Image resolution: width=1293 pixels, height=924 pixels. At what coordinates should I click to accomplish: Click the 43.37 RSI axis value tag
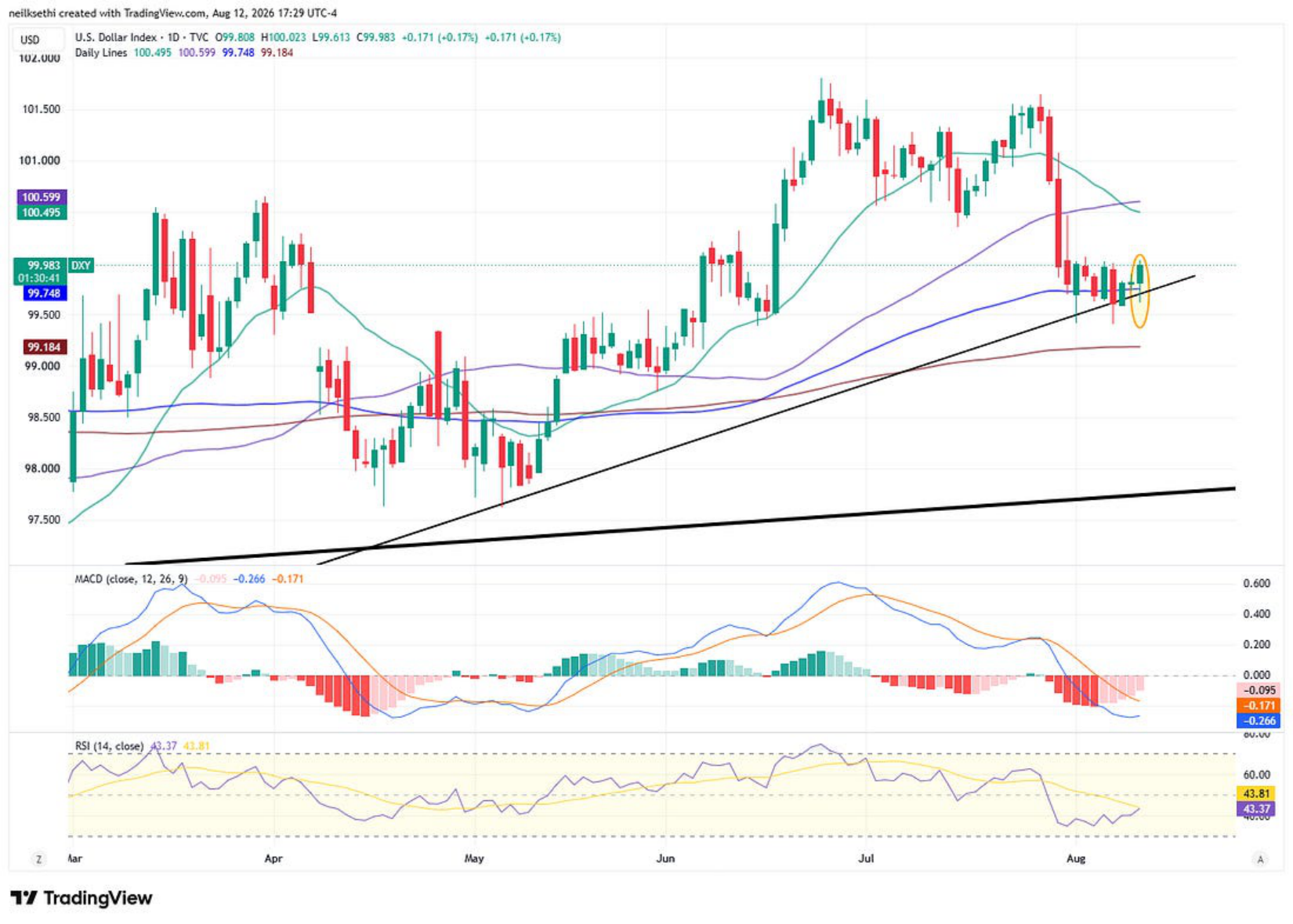(1258, 809)
